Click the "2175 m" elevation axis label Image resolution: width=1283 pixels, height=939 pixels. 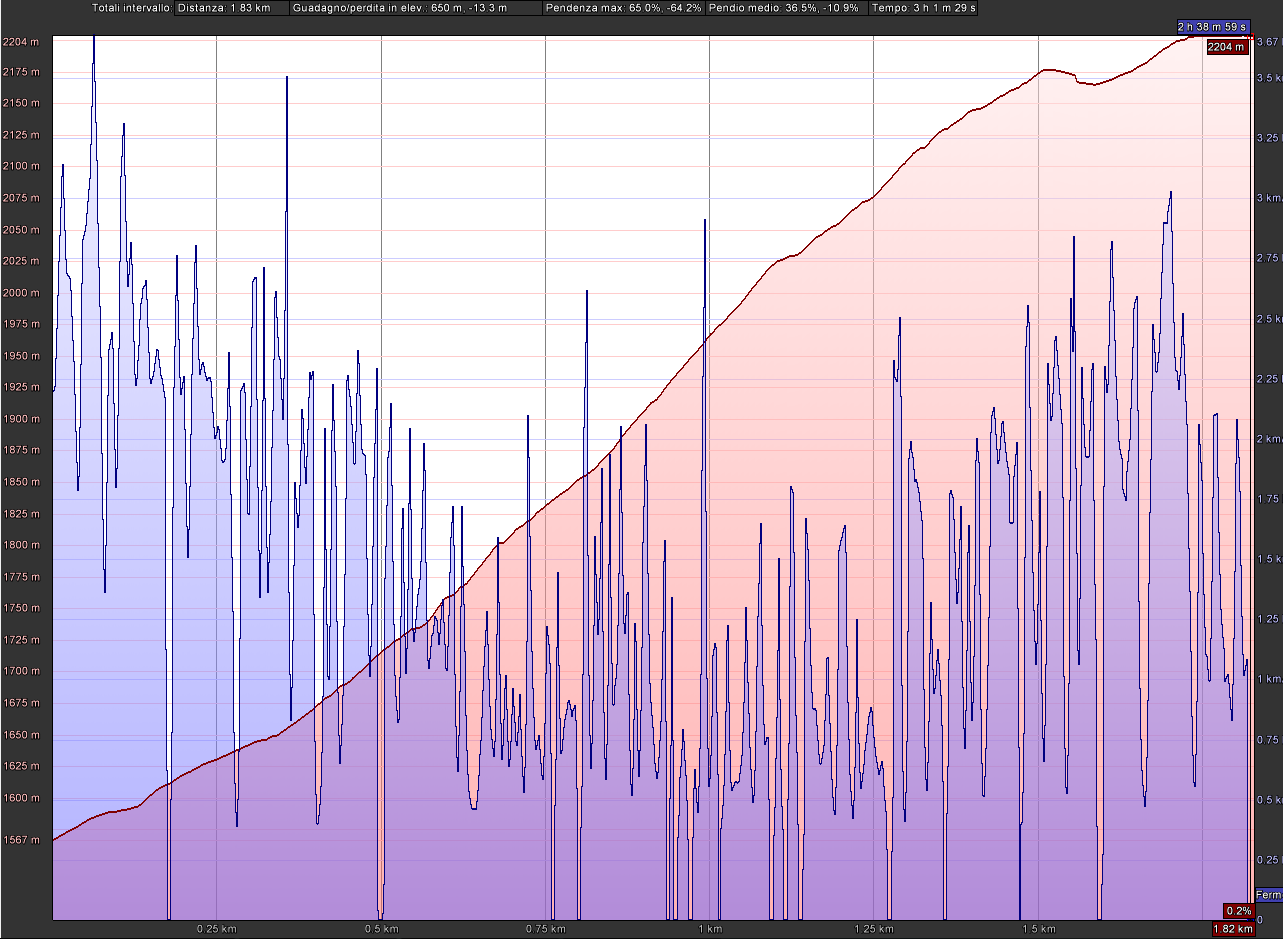click(x=22, y=72)
